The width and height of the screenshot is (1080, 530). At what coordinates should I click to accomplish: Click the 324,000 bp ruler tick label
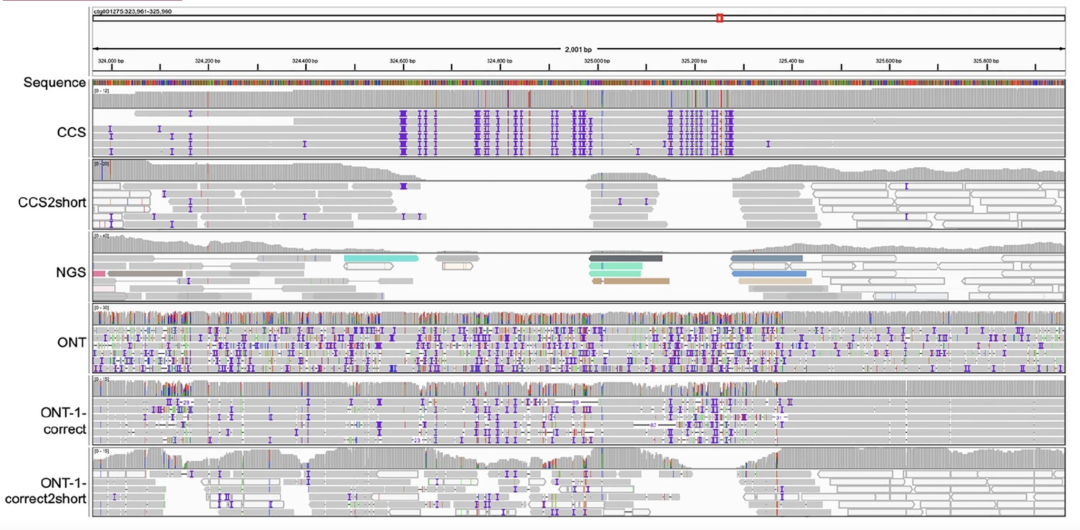[x=111, y=61]
